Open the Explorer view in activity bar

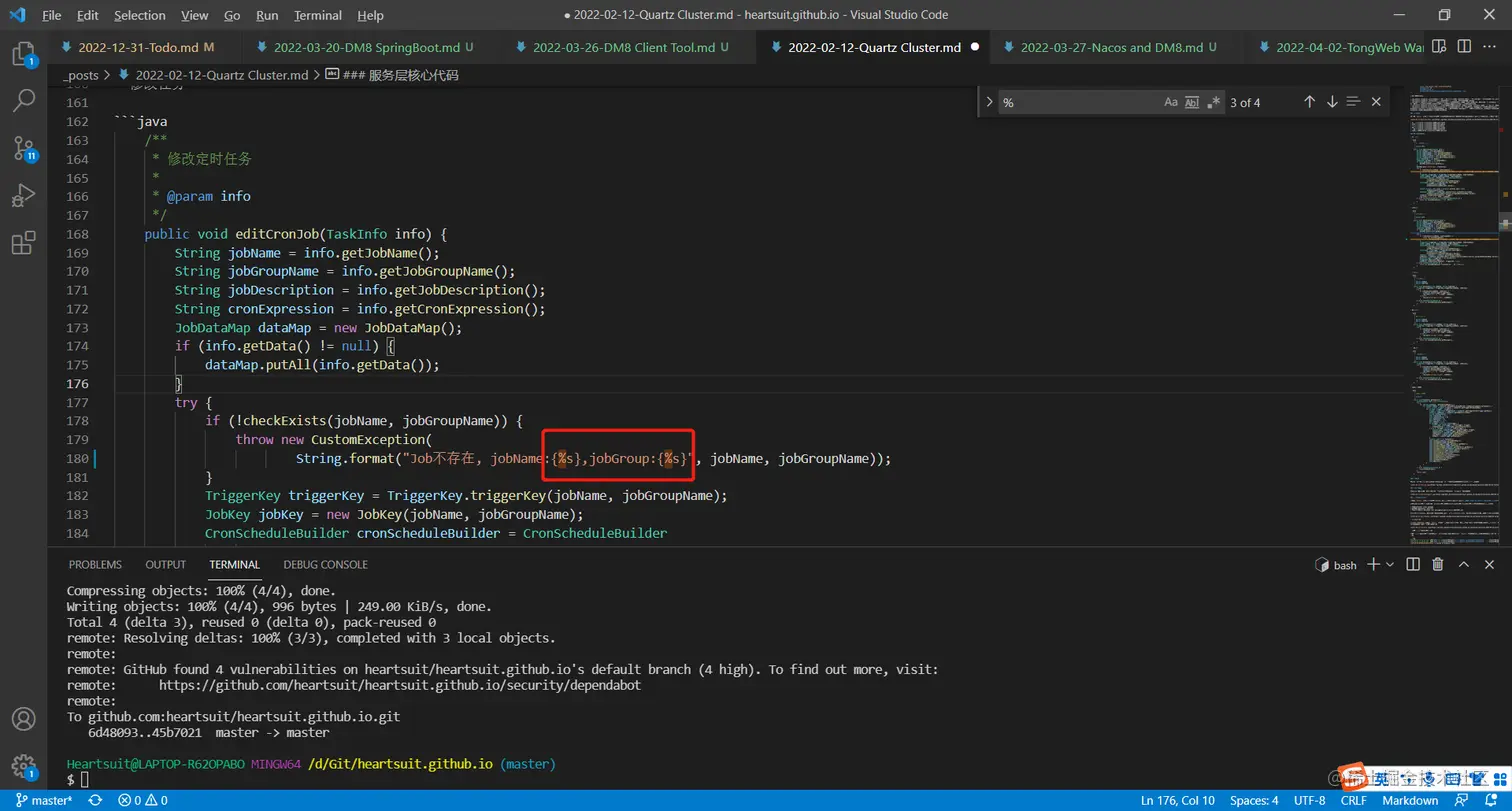[23, 53]
